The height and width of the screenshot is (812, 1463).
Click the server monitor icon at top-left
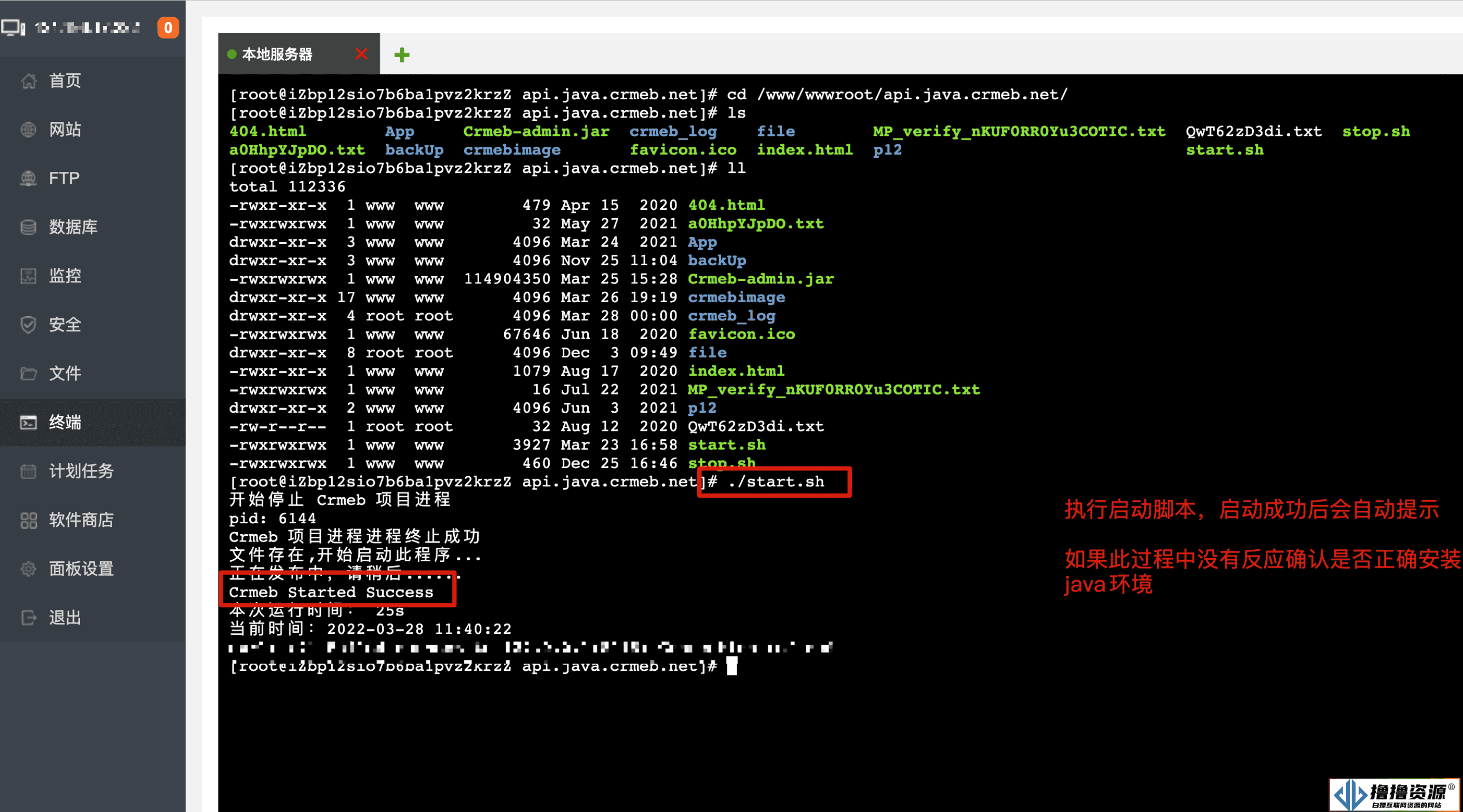click(13, 27)
